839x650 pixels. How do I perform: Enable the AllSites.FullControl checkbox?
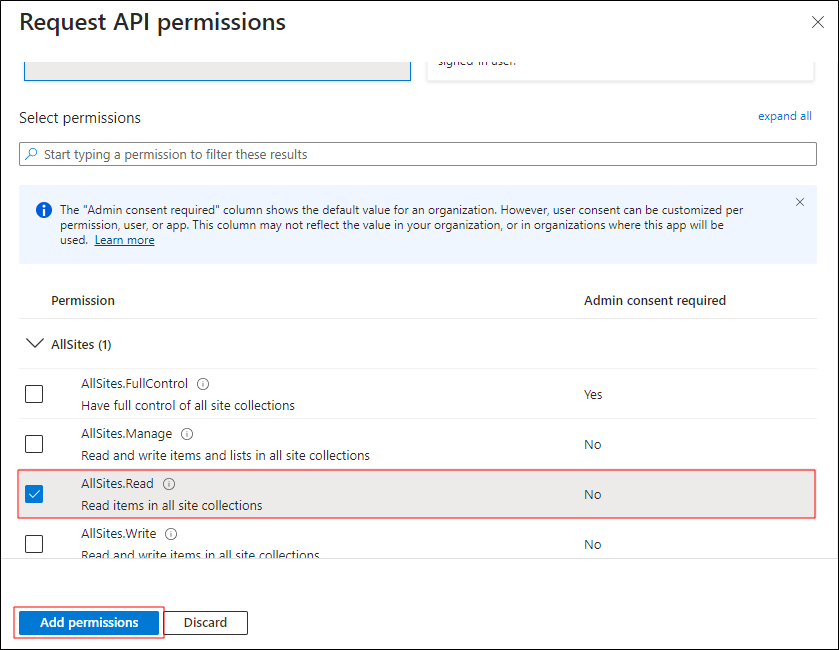click(34, 394)
